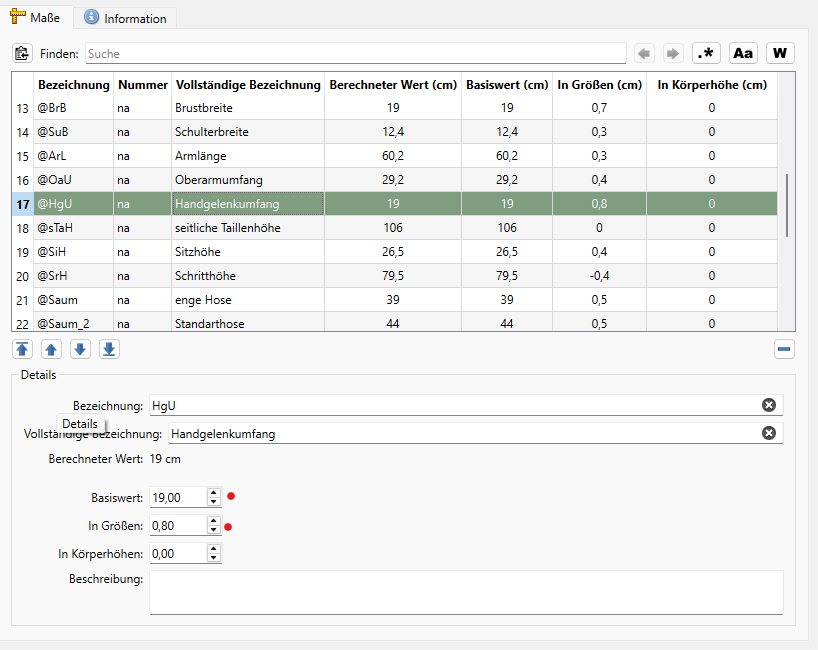818x650 pixels.
Task: Decrease In Größen using the down stepper arrow
Action: (x=214, y=530)
